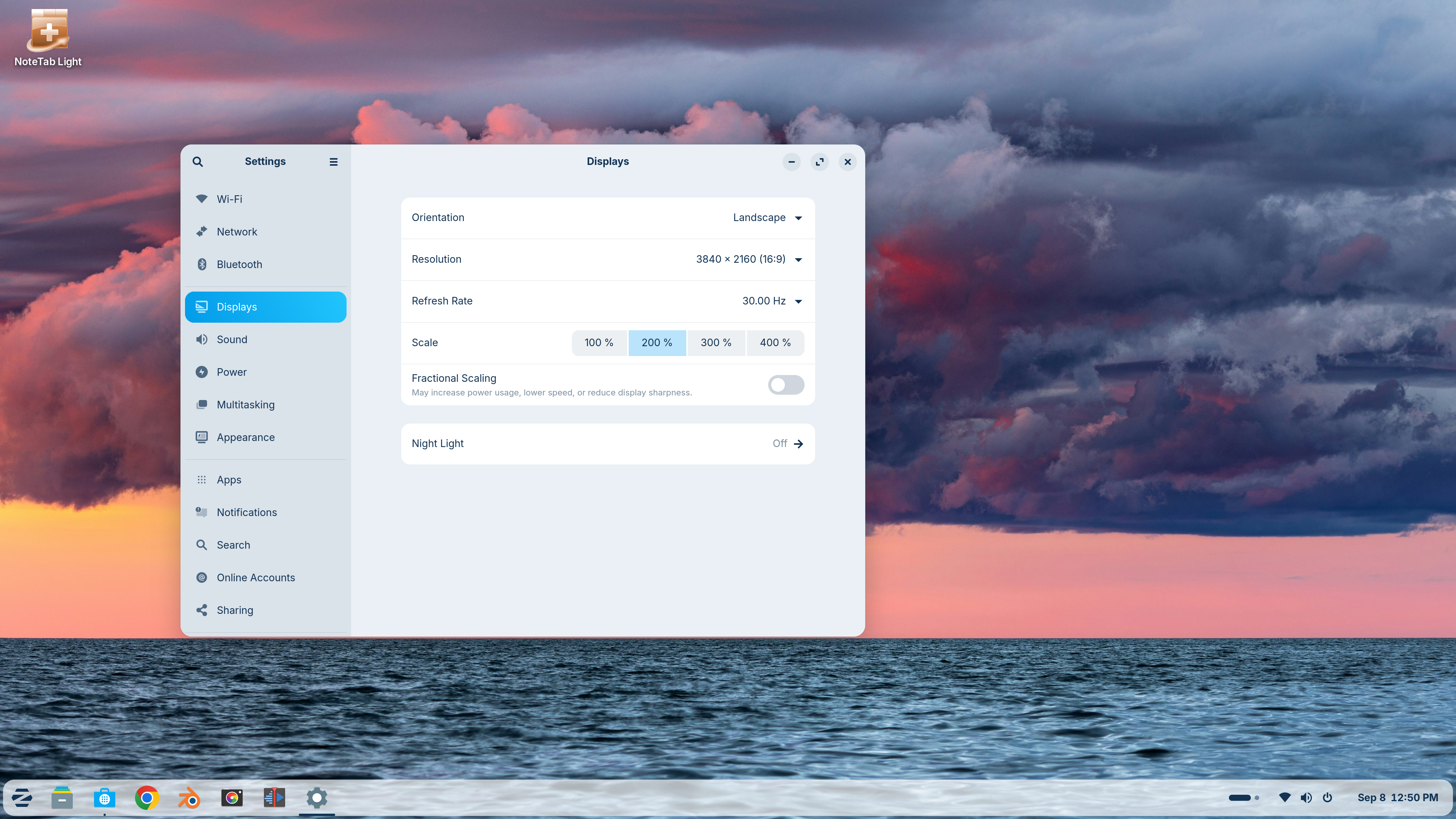Open Apps settings panel
This screenshot has width=1456, height=819.
[x=266, y=480]
